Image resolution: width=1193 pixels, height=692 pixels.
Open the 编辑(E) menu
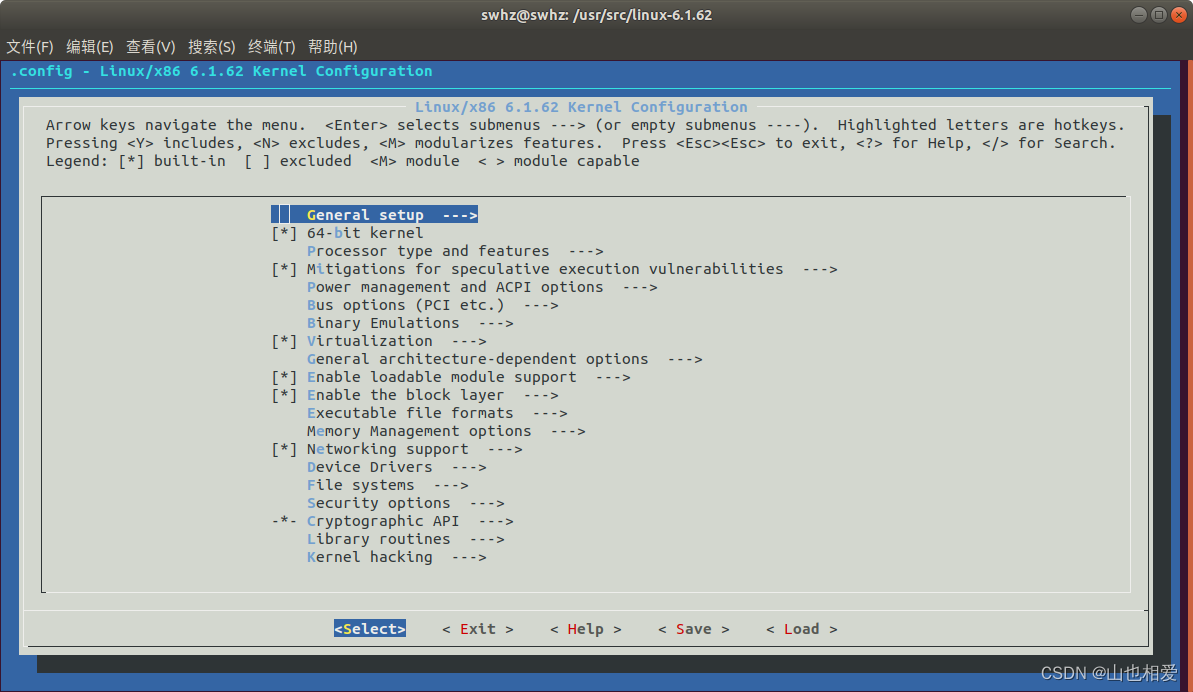coord(90,47)
